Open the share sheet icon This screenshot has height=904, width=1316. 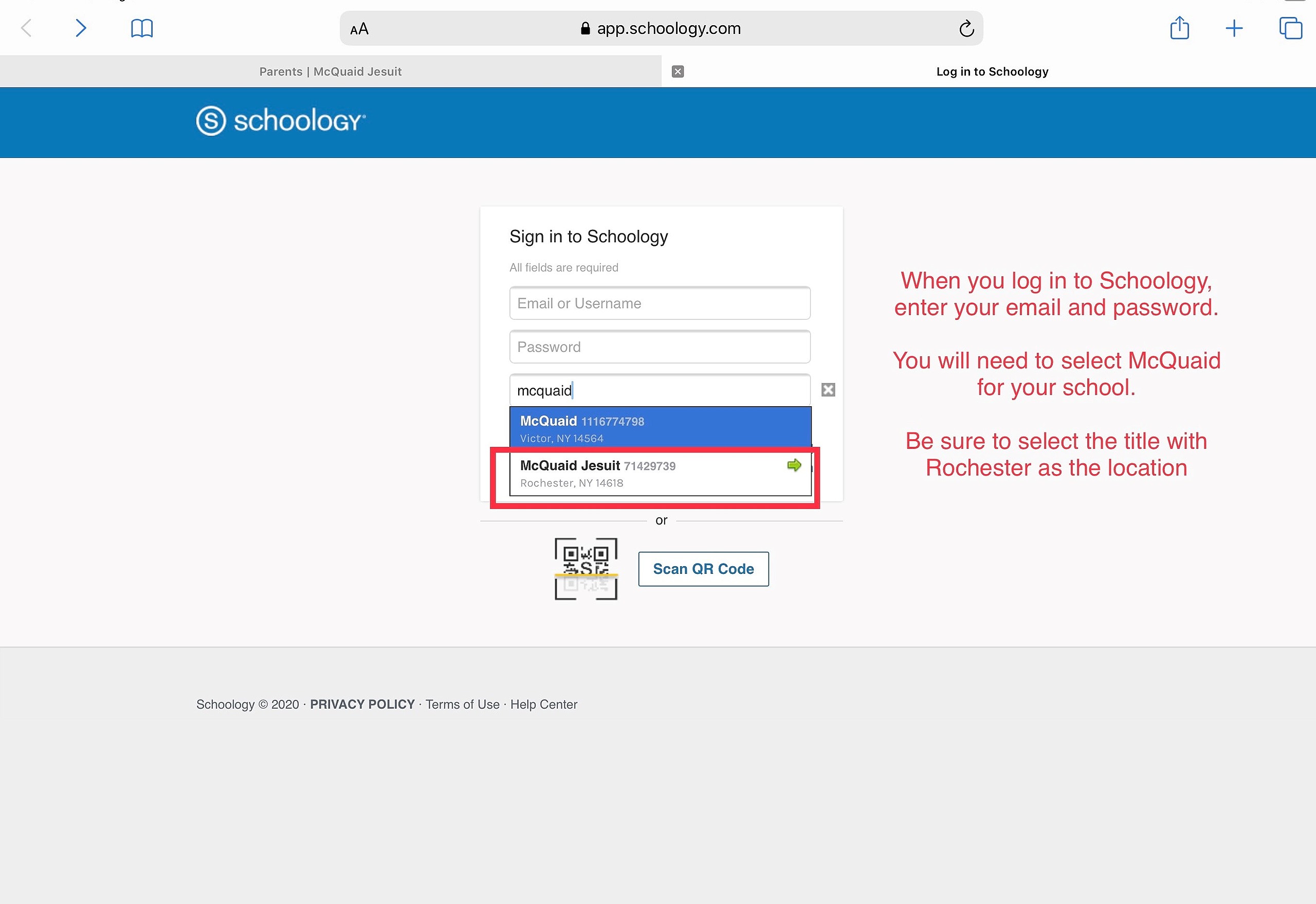(x=1180, y=28)
